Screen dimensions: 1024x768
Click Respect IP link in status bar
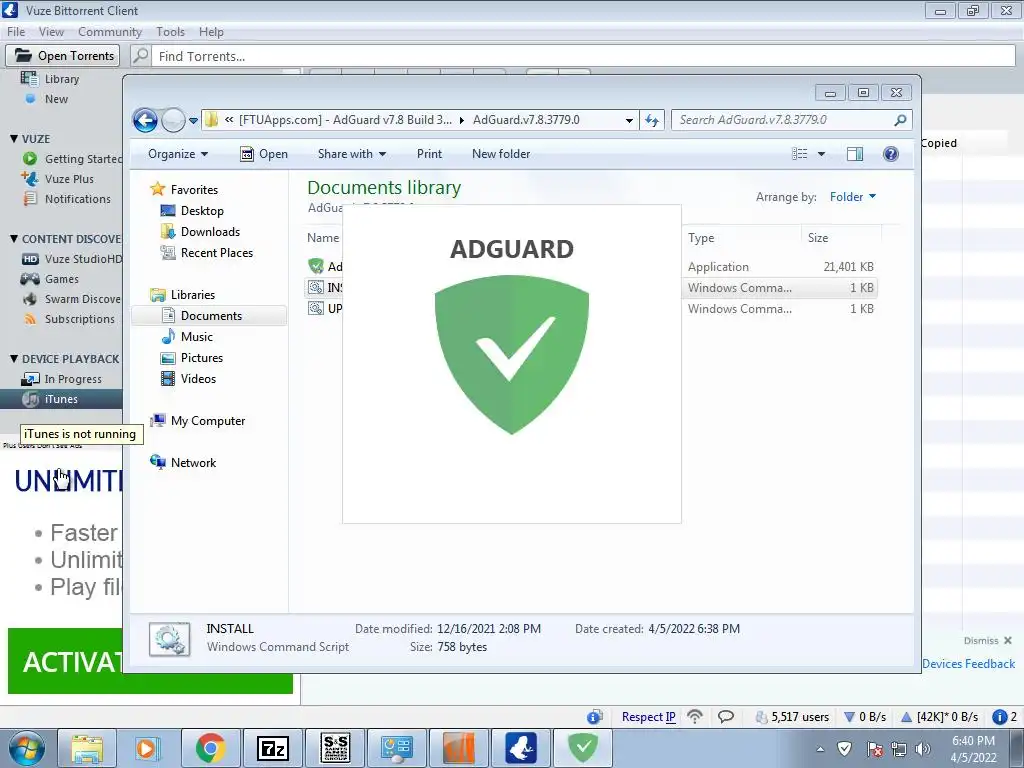pos(648,717)
